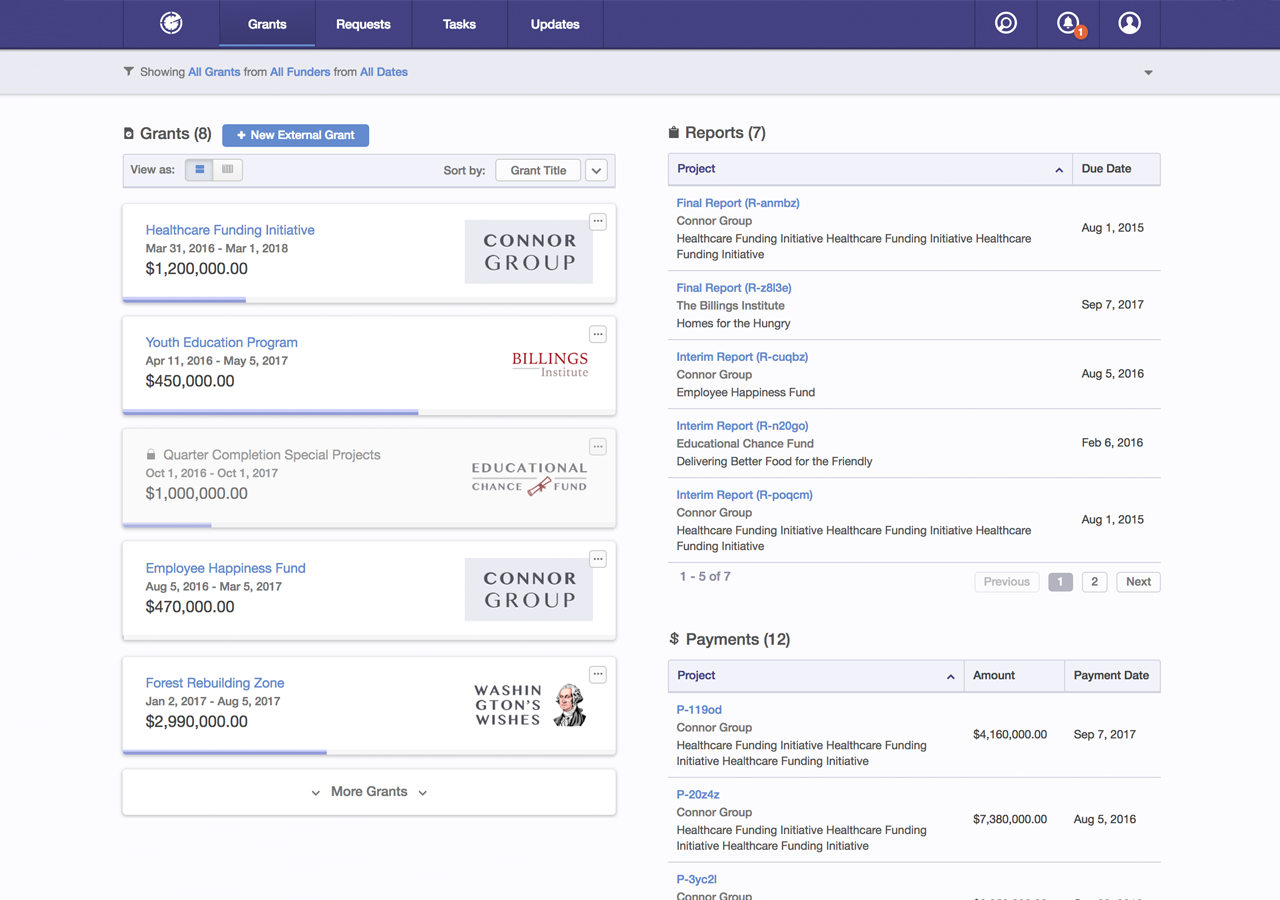Open the search icon in the header
Screen dimensions: 1280x900
click(1006, 23)
